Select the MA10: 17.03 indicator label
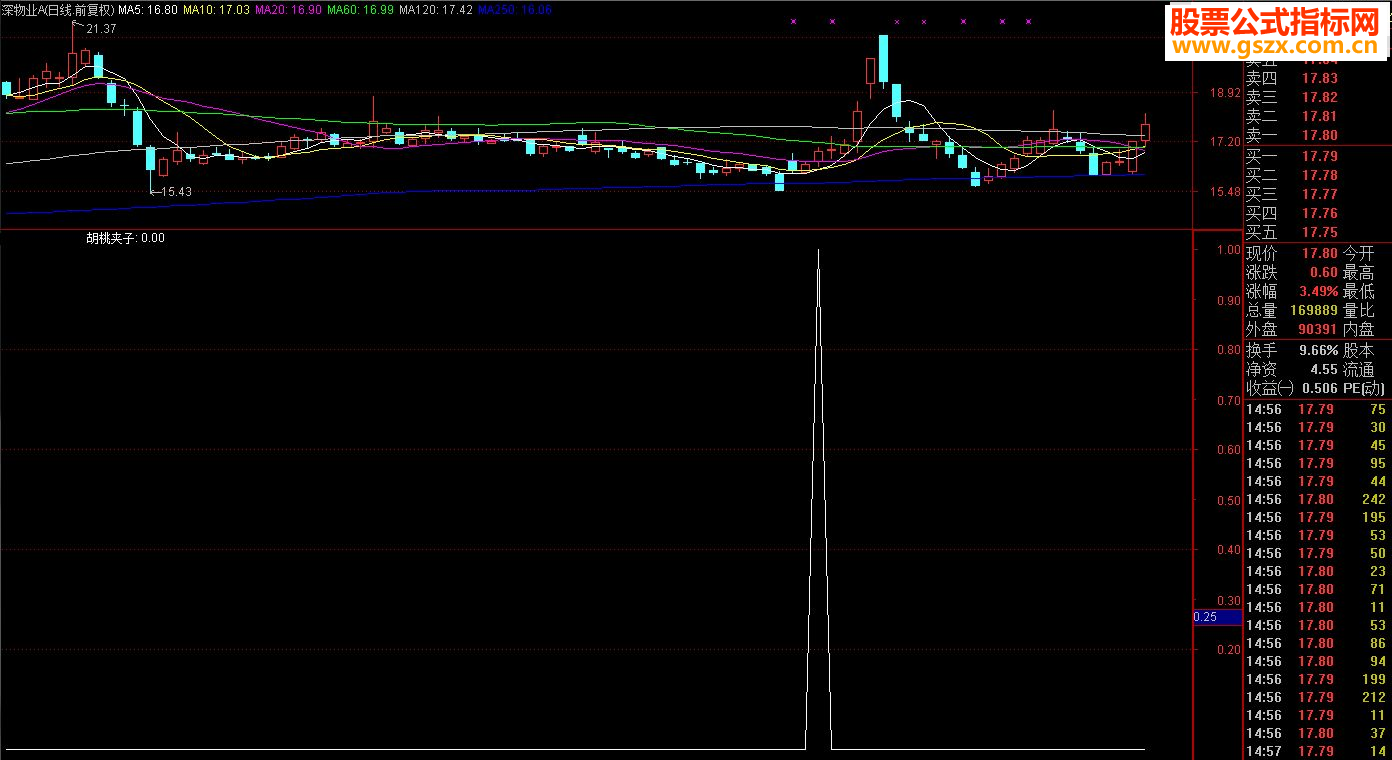Screen dimensions: 1392x760 pyautogui.click(x=216, y=9)
